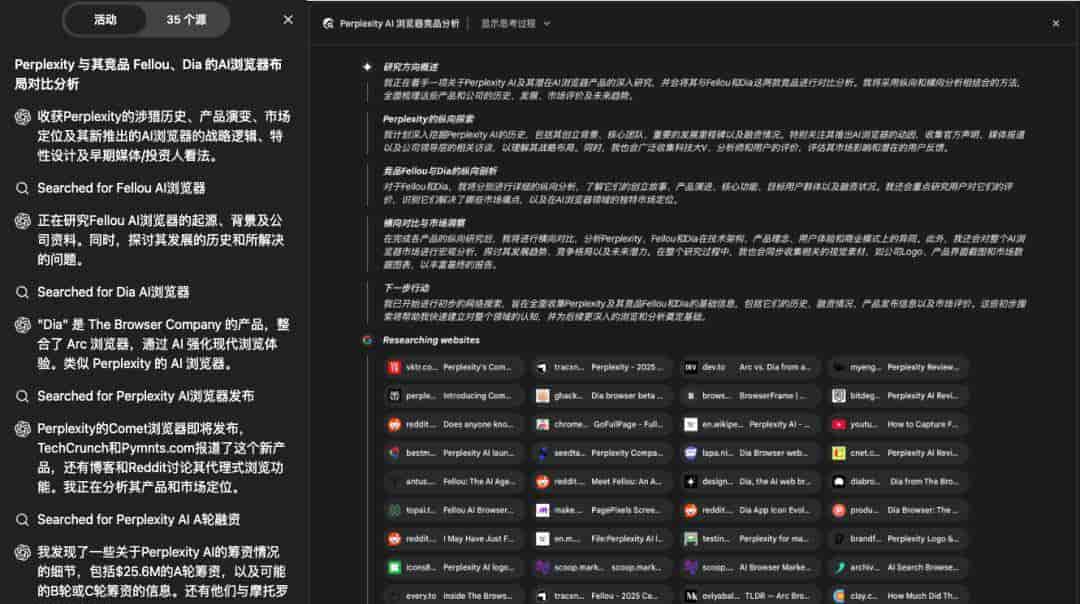Open the dev.to Arc vs. Dia source chip

(749, 367)
